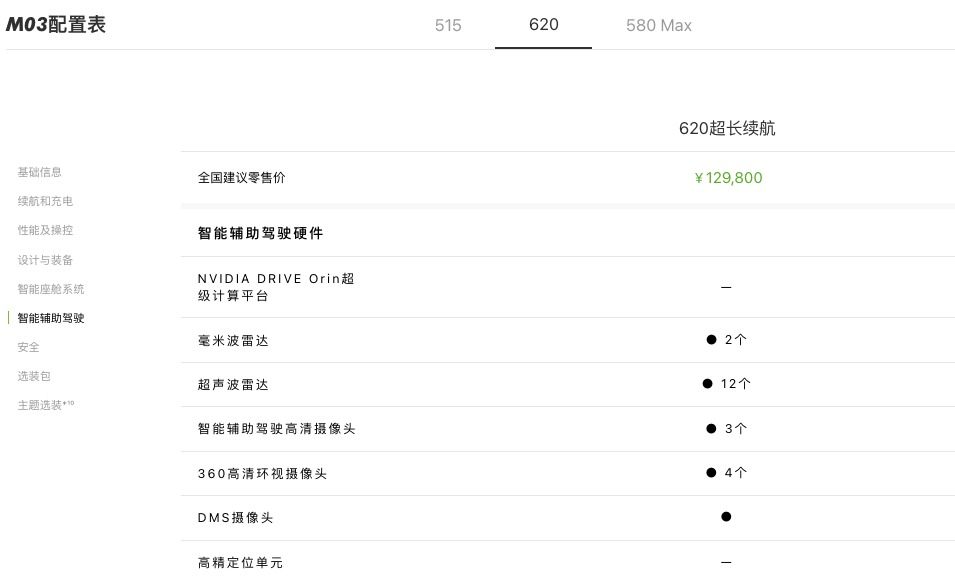Click 智能辅助驾驶 sidebar entry
The height and width of the screenshot is (587, 955).
(51, 318)
